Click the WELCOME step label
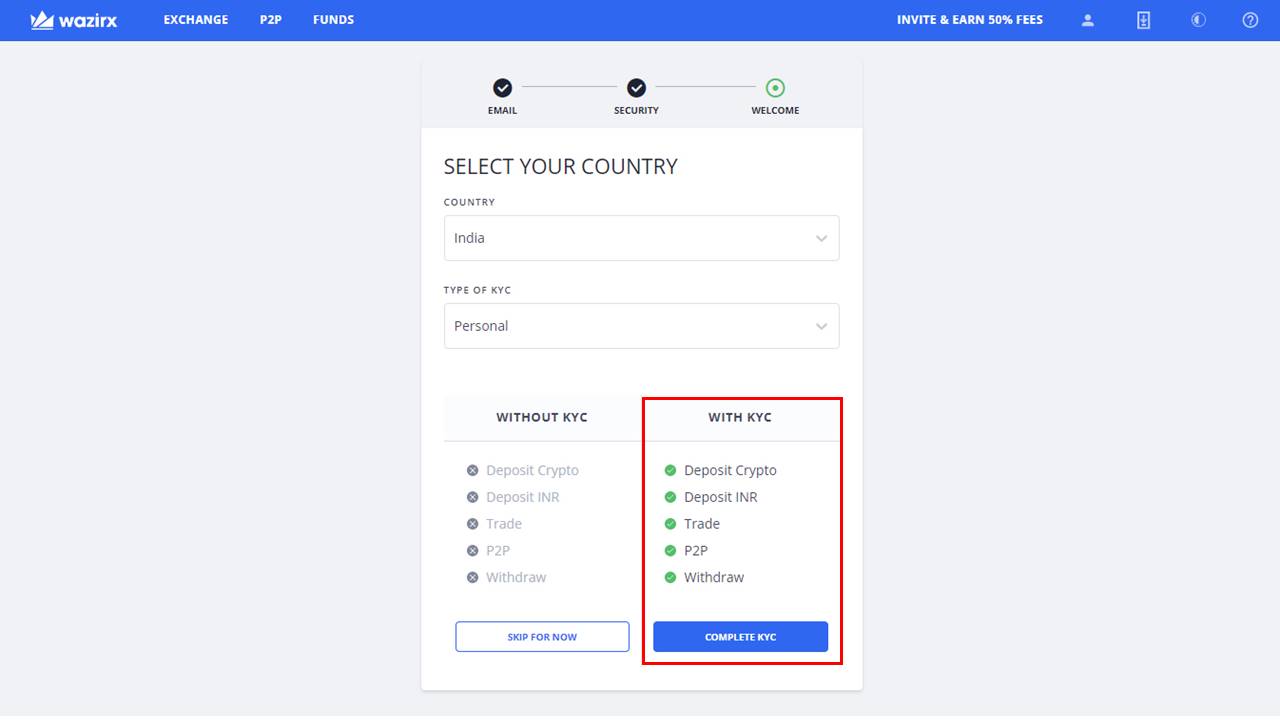 pos(775,110)
